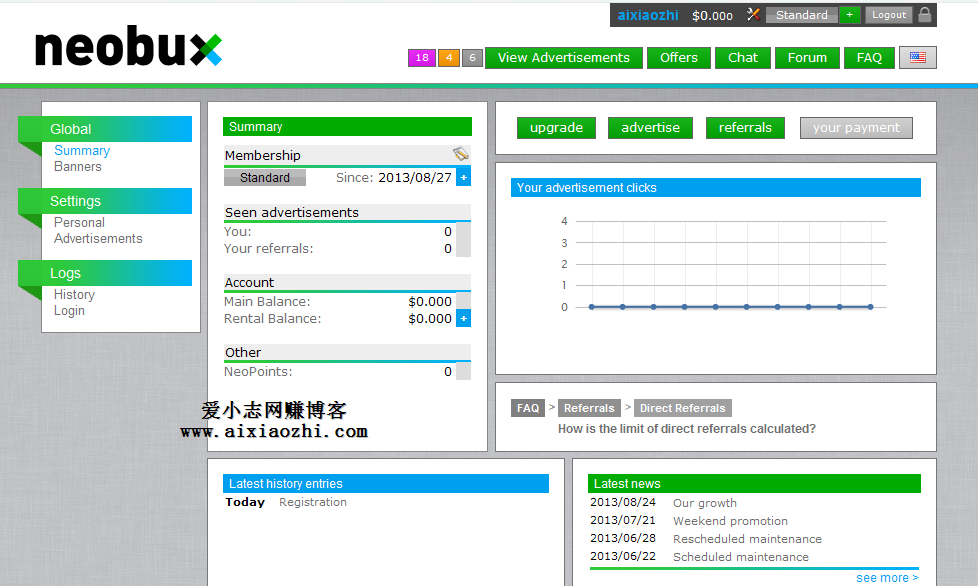Click the $0.000 balance in top bar
978x586 pixels.
(712, 16)
